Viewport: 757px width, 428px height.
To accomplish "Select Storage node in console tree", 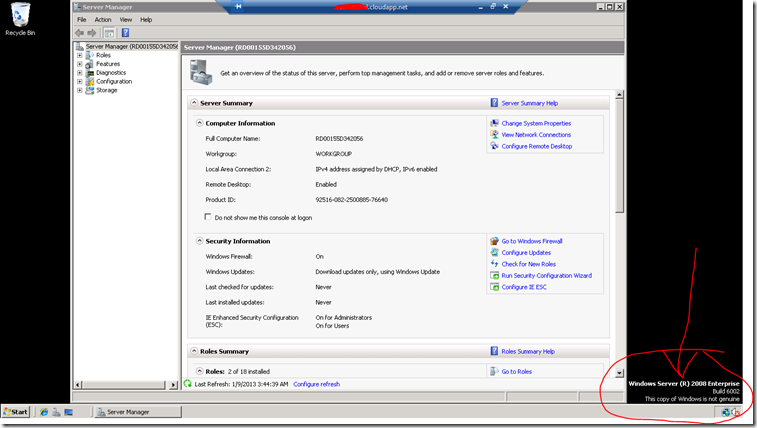I will point(106,90).
